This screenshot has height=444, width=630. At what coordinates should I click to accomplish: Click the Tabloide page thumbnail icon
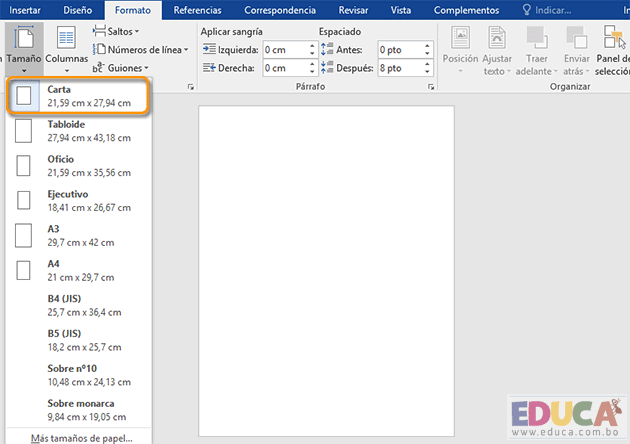tap(23, 131)
